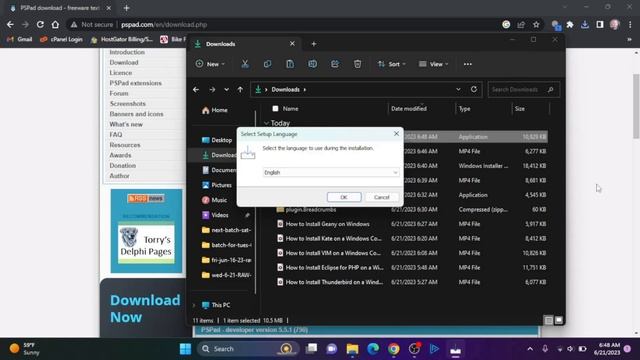The width and height of the screenshot is (640, 360).
Task: Switch to details view icon in Explorer
Action: coord(549,320)
